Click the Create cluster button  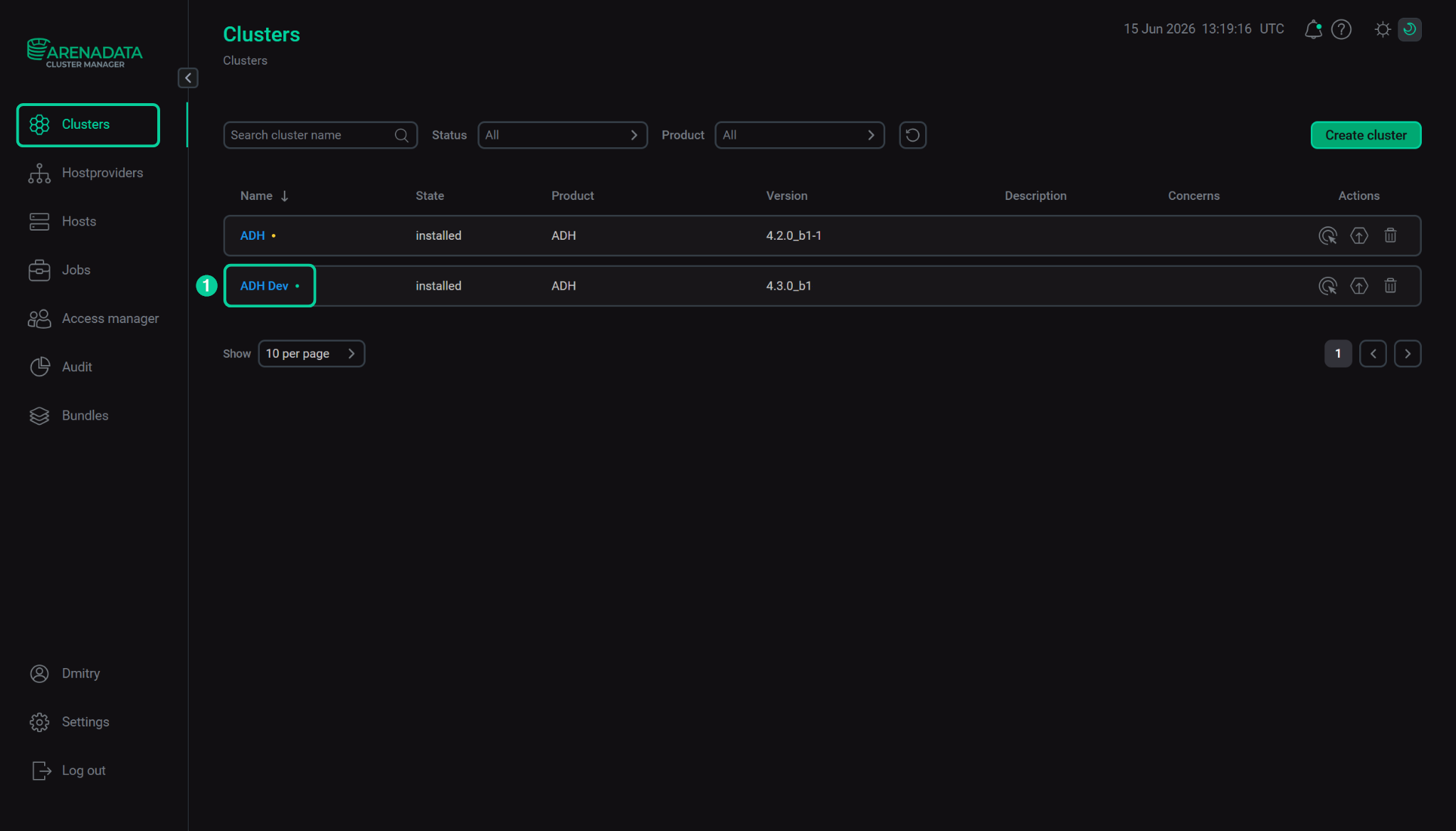coord(1366,135)
